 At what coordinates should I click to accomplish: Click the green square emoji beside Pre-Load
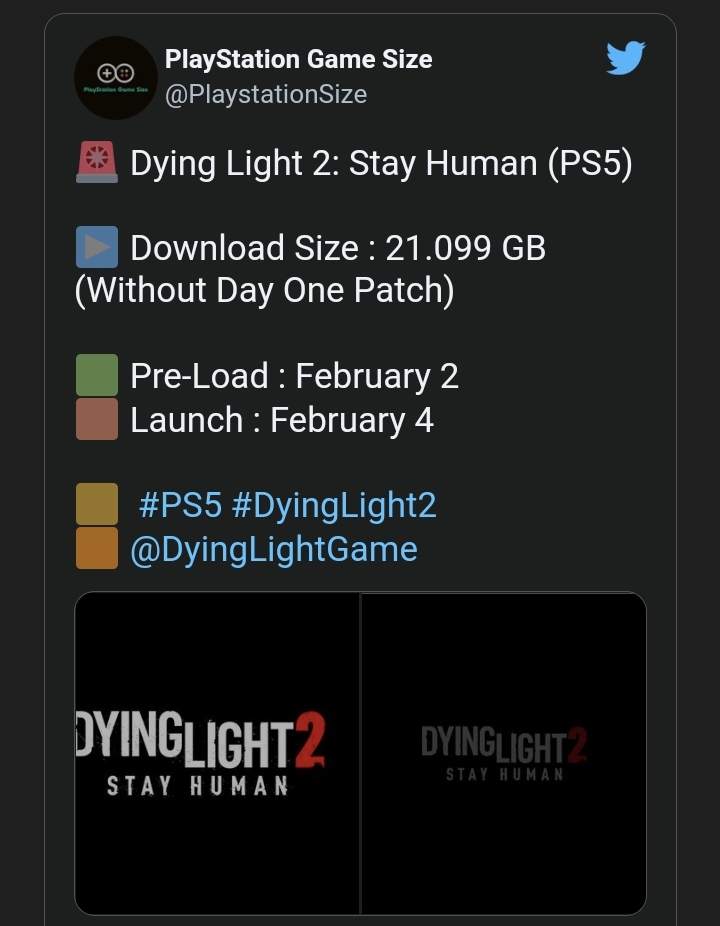[97, 375]
